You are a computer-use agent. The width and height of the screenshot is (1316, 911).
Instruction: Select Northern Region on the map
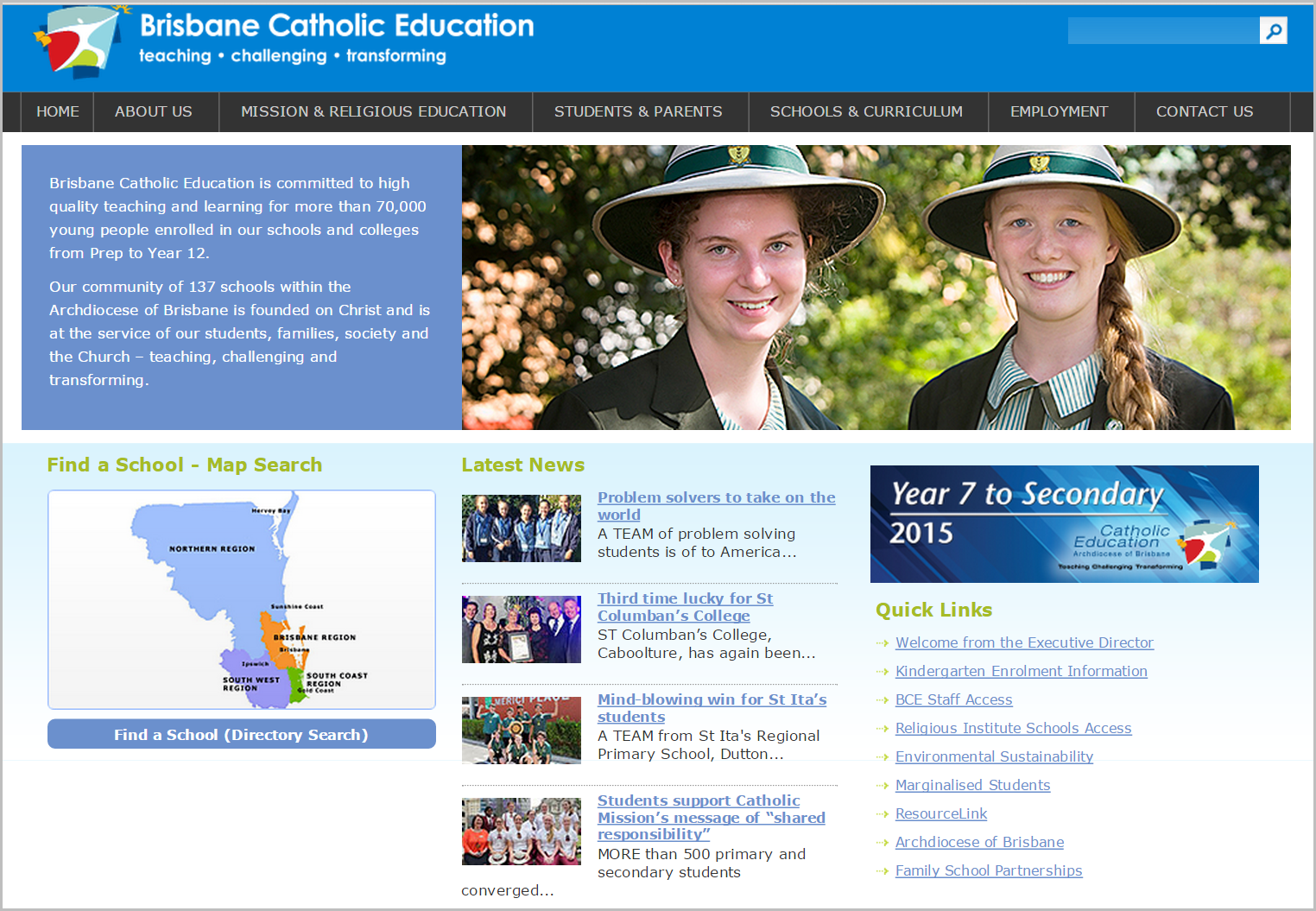[x=212, y=549]
